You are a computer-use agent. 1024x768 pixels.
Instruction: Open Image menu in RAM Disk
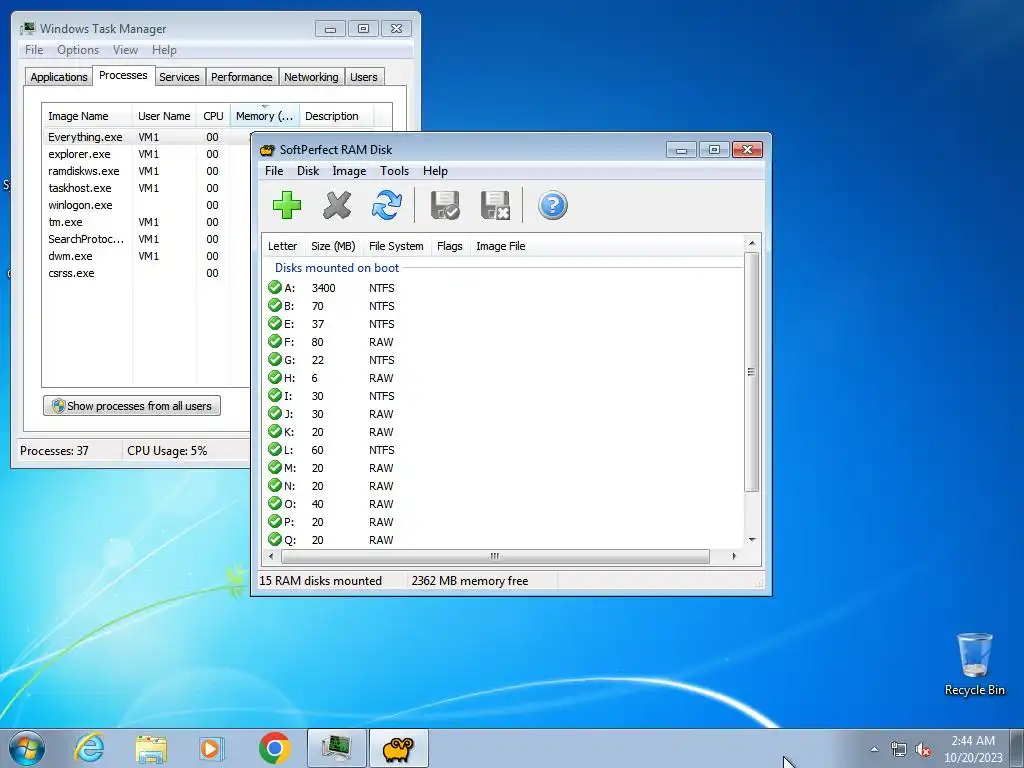pyautogui.click(x=349, y=171)
